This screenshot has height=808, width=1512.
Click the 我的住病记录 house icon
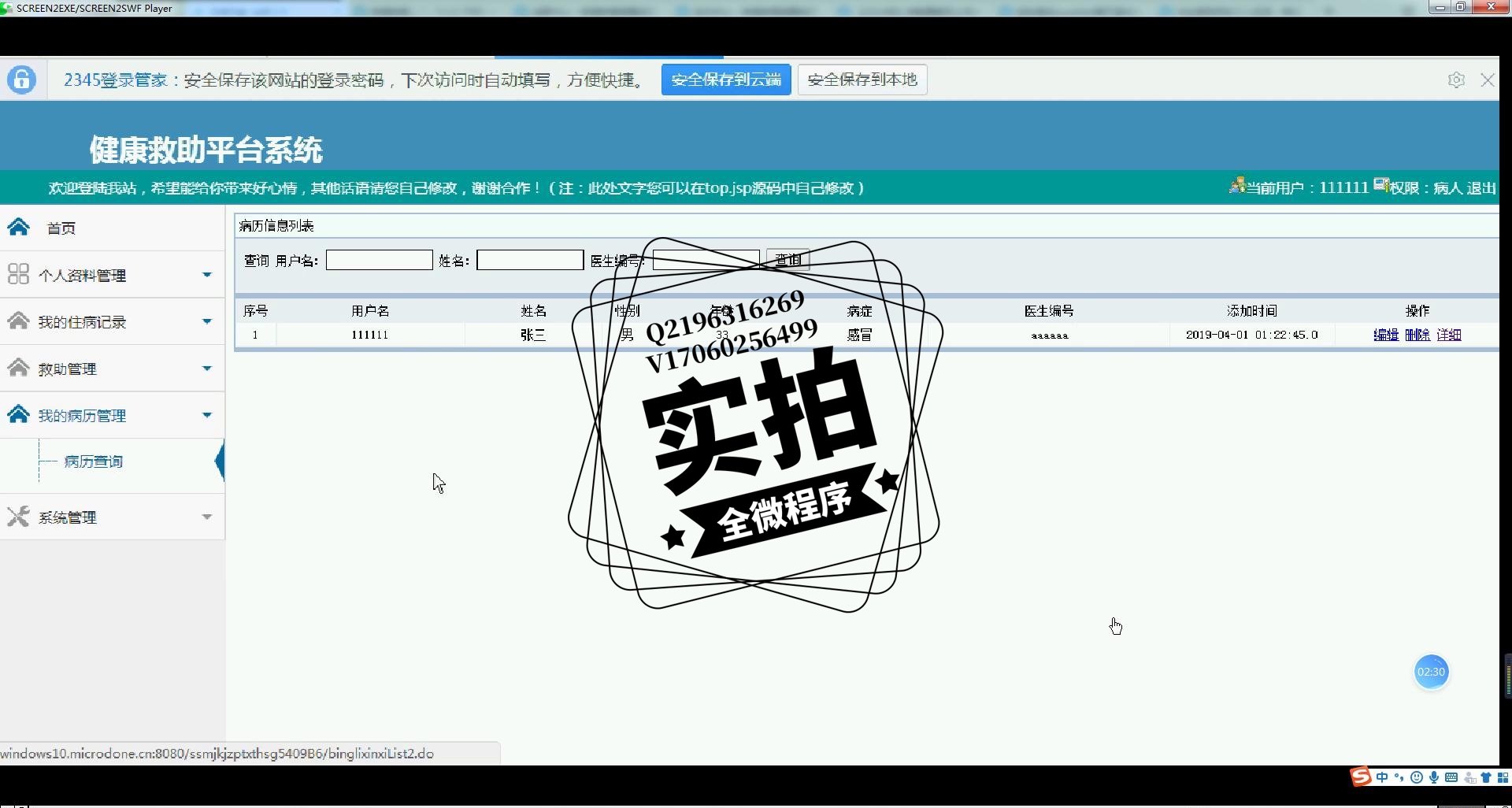pyautogui.click(x=19, y=321)
